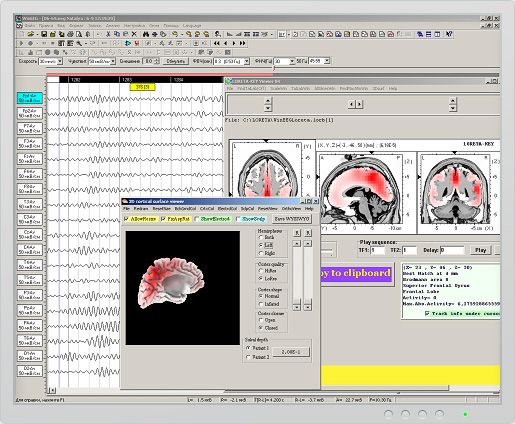Click the TF1 input field

(377, 250)
